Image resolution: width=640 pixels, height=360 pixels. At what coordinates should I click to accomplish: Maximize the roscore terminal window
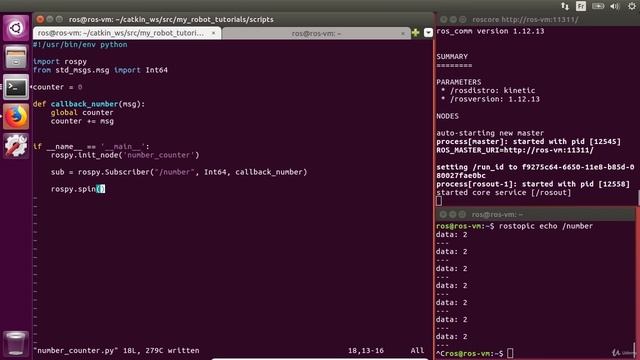(x=462, y=19)
